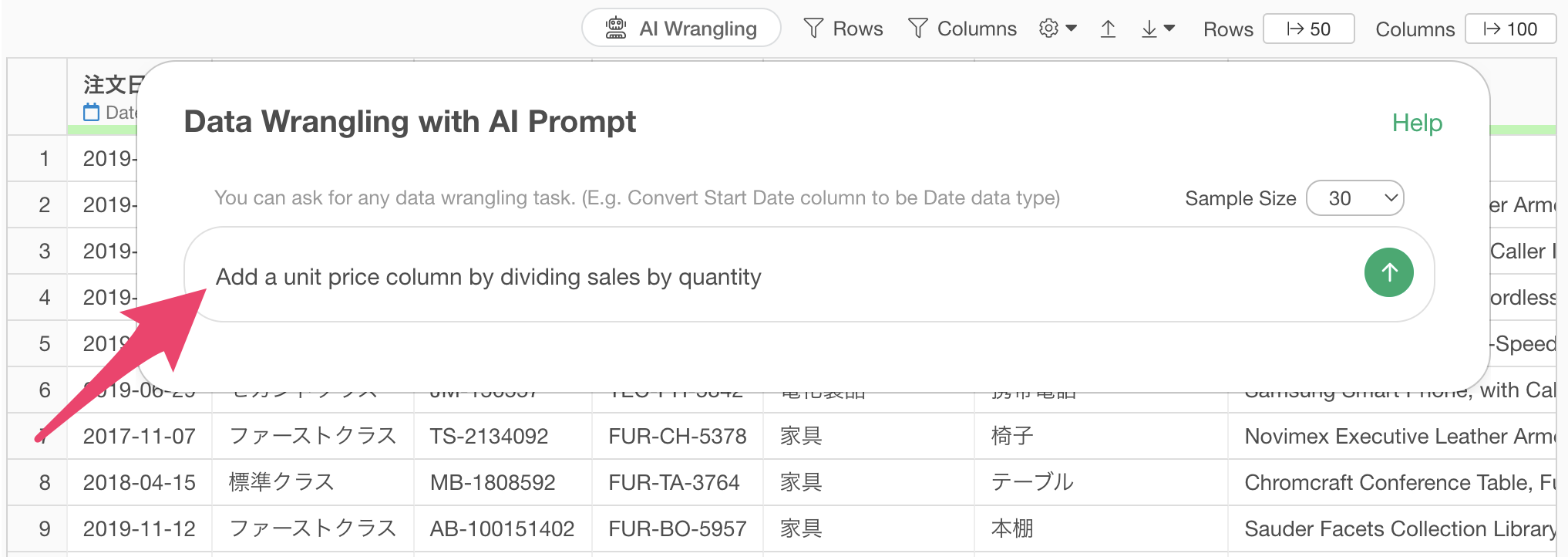Image resolution: width=1568 pixels, height=557 pixels.
Task: Edit the Columns limit field showing 100
Action: 1510,29
